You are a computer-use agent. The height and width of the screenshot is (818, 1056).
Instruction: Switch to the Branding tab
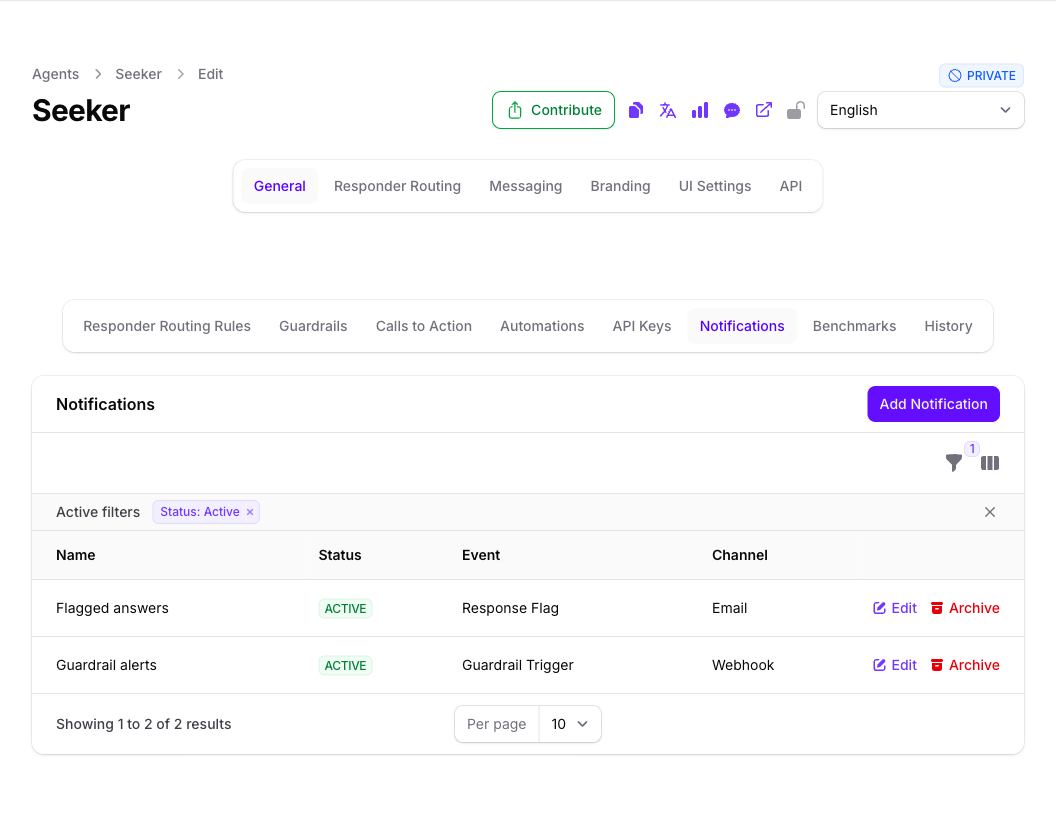coord(620,186)
